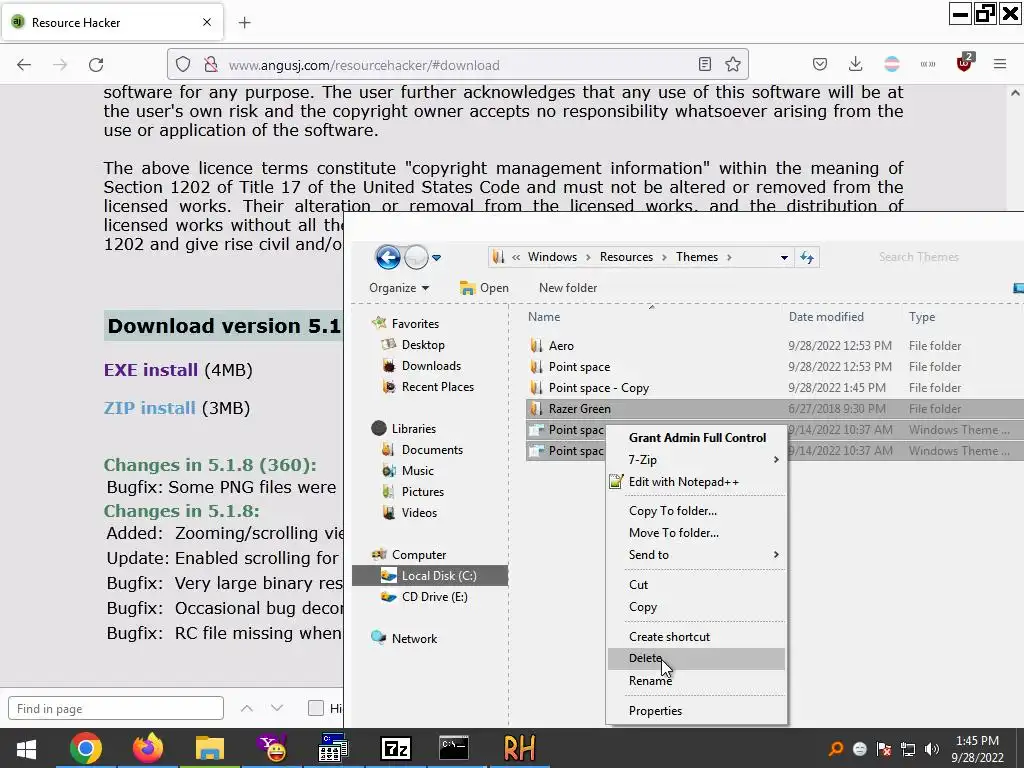Image resolution: width=1024 pixels, height=768 pixels.
Task: Open the Firefox hamburger menu
Action: click(x=1000, y=64)
